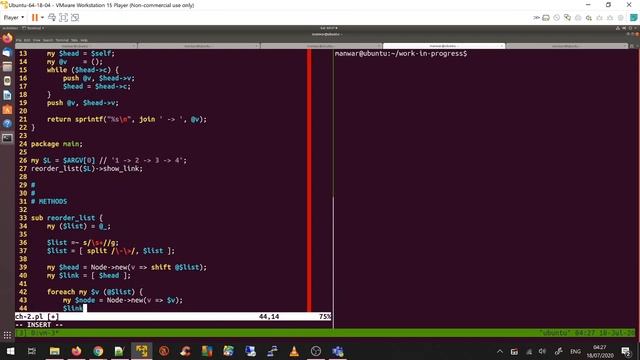Open the terminal File menu
This screenshot has height=360, width=640.
pyautogui.click(x=19, y=40)
